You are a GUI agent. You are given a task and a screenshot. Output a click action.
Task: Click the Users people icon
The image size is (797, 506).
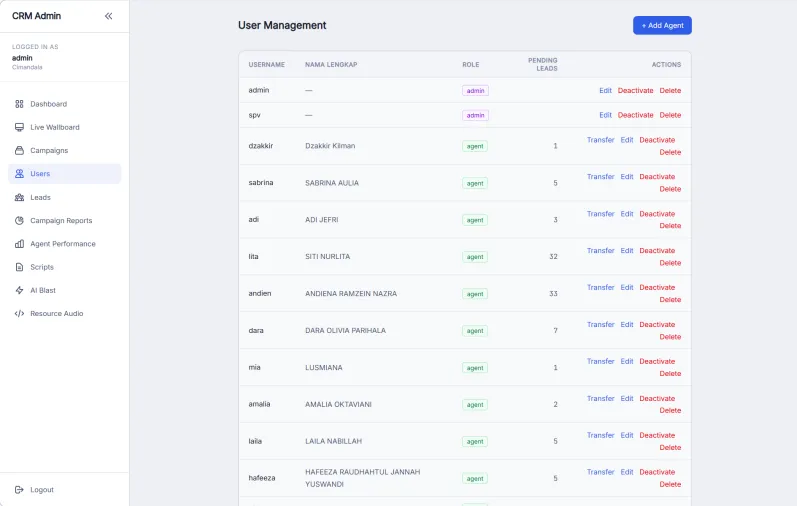tap(19, 174)
